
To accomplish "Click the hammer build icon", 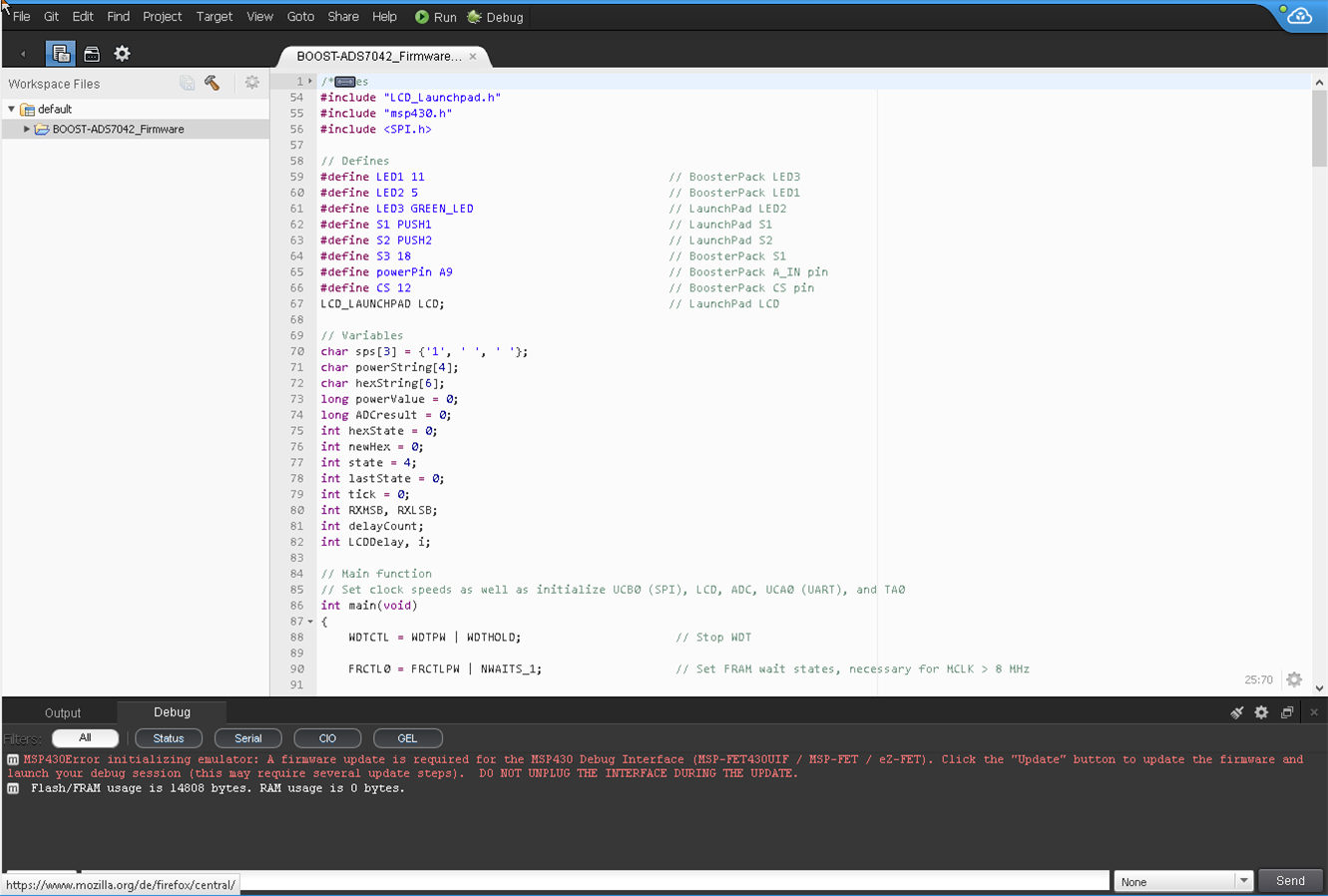I will tap(213, 84).
